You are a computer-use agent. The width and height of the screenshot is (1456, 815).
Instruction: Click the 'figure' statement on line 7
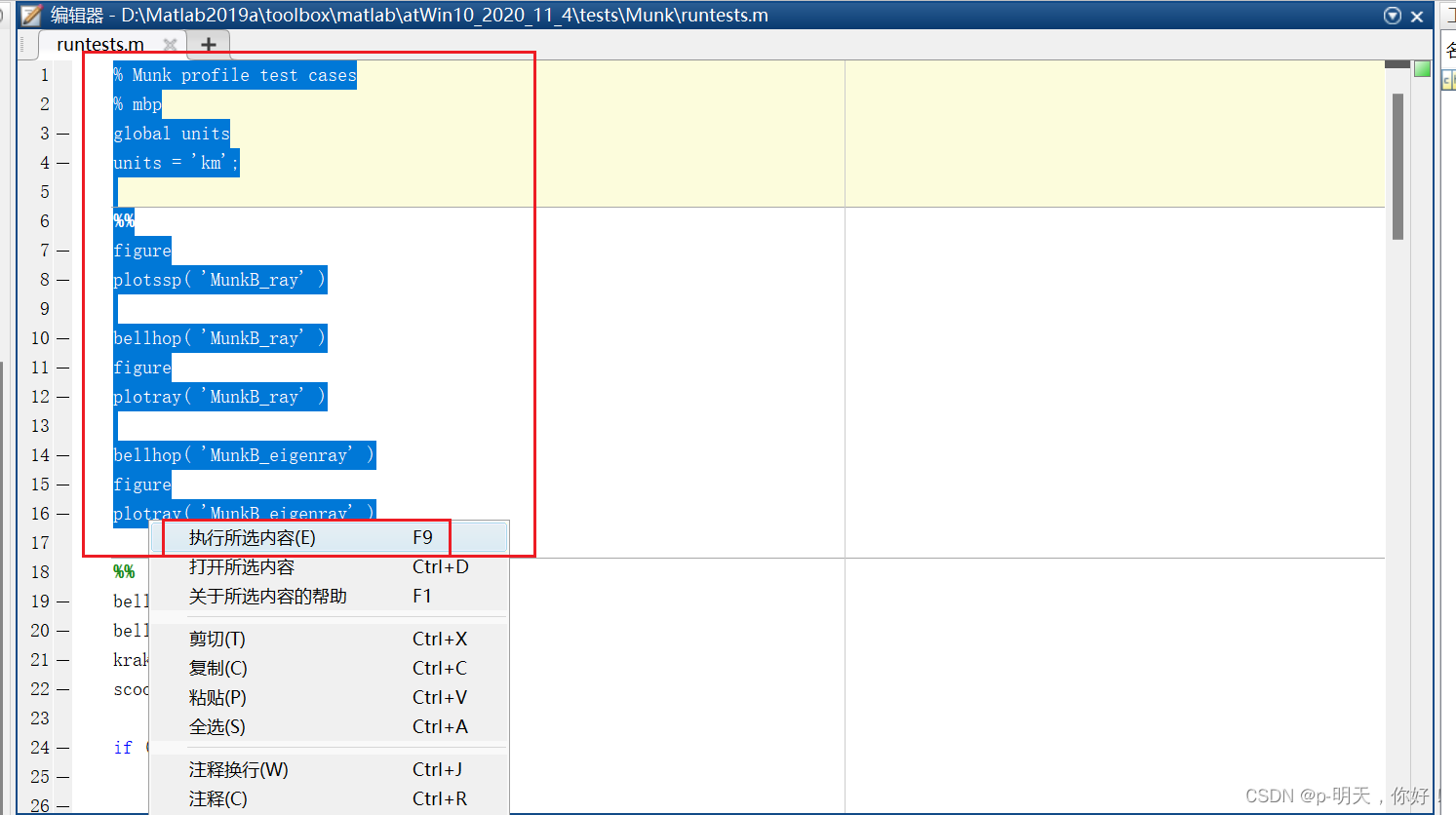142,251
